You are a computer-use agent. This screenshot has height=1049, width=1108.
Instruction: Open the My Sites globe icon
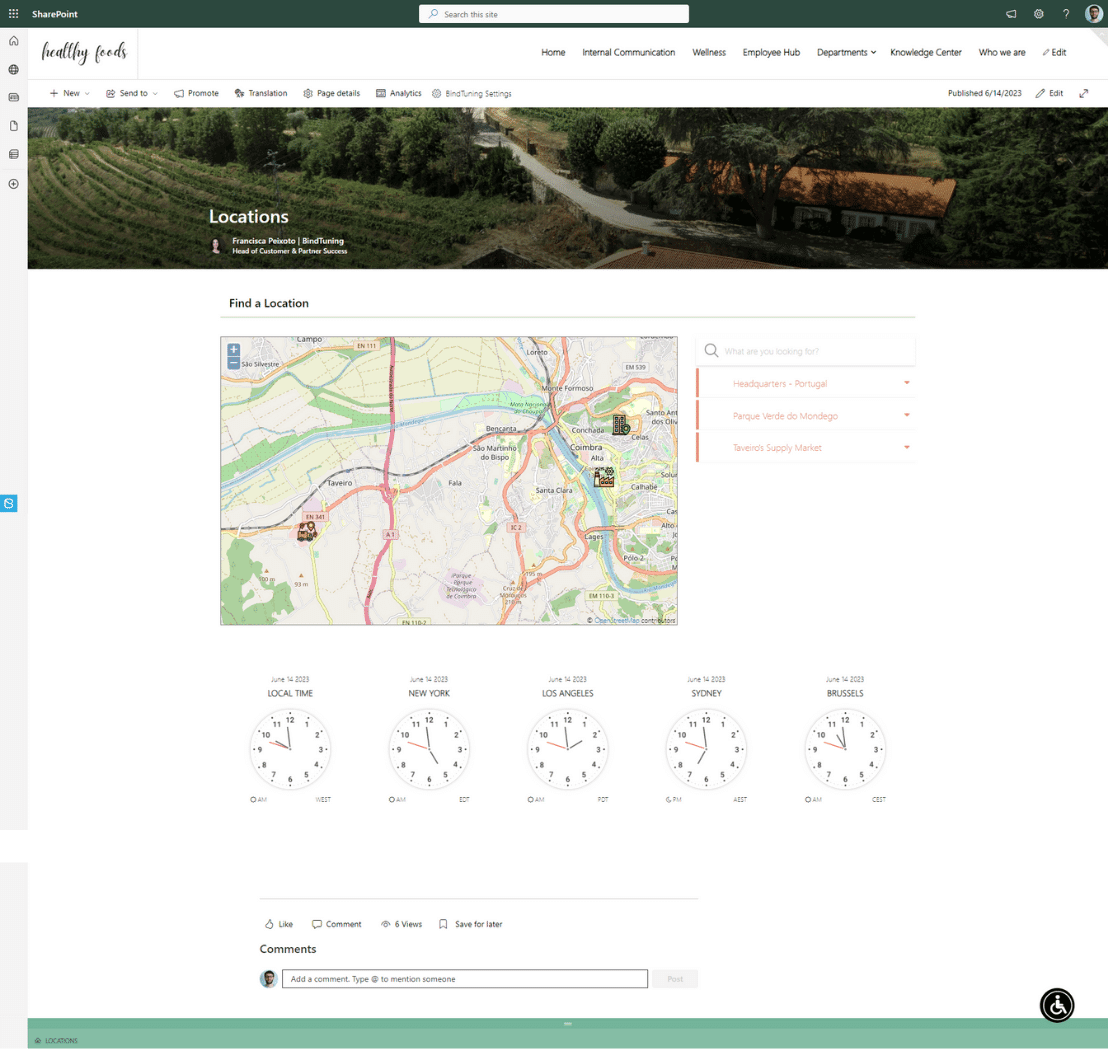point(13,69)
